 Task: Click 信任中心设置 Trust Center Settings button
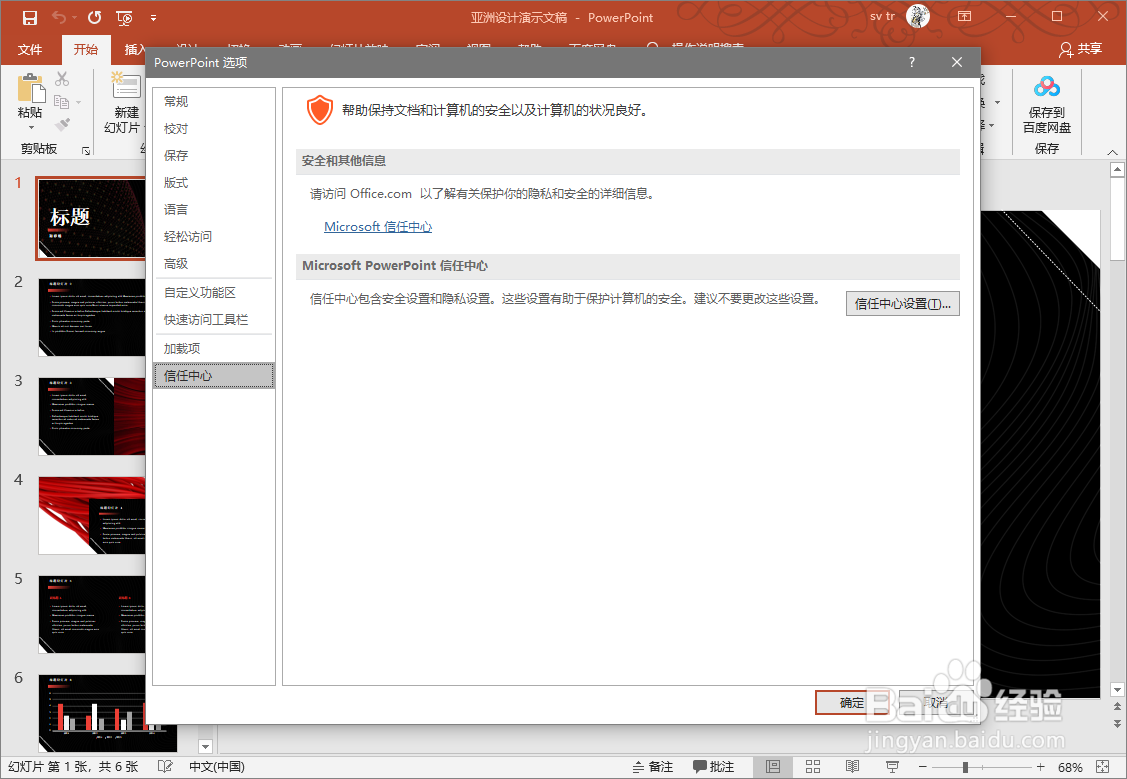pos(903,303)
